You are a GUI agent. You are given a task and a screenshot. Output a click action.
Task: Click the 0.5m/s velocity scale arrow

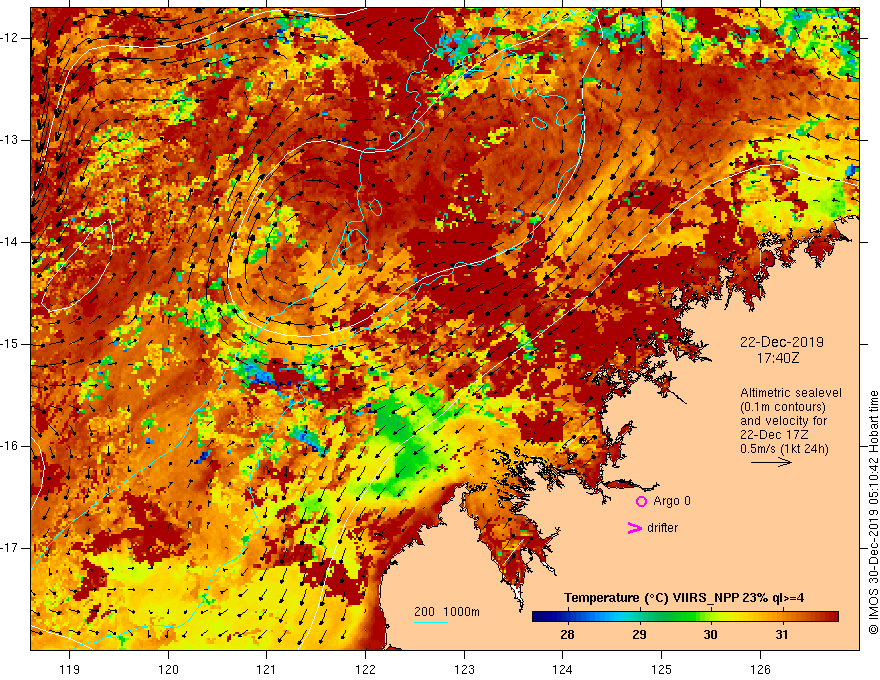tap(771, 462)
